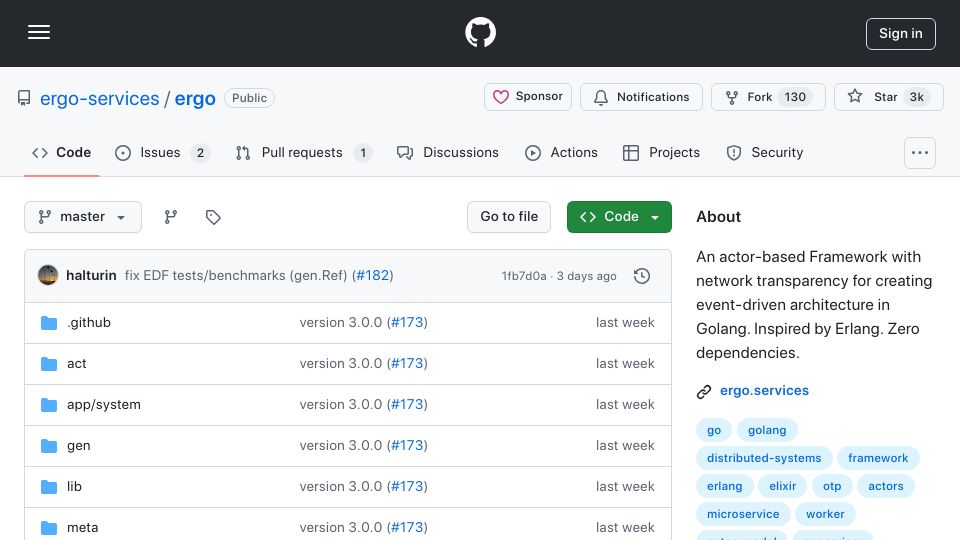The height and width of the screenshot is (540, 960).
Task: Click the Sign in button
Action: pyautogui.click(x=900, y=34)
